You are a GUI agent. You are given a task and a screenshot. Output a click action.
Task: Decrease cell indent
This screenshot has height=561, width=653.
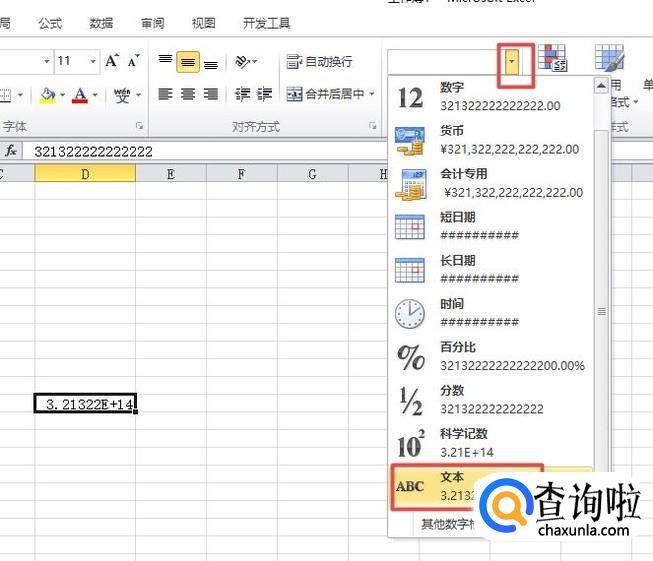242,94
